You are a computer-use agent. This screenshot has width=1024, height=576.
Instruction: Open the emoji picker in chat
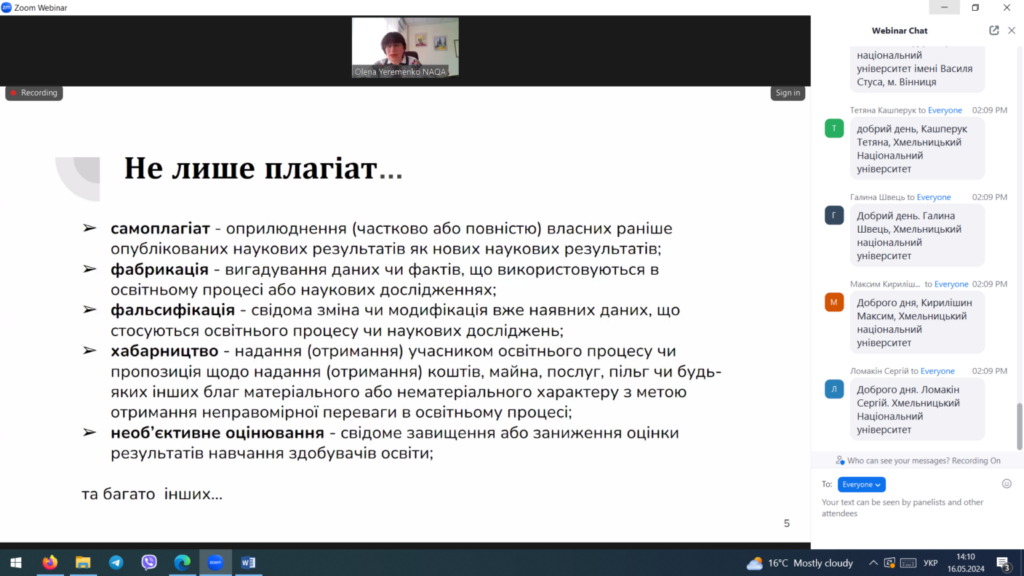coord(1006,484)
